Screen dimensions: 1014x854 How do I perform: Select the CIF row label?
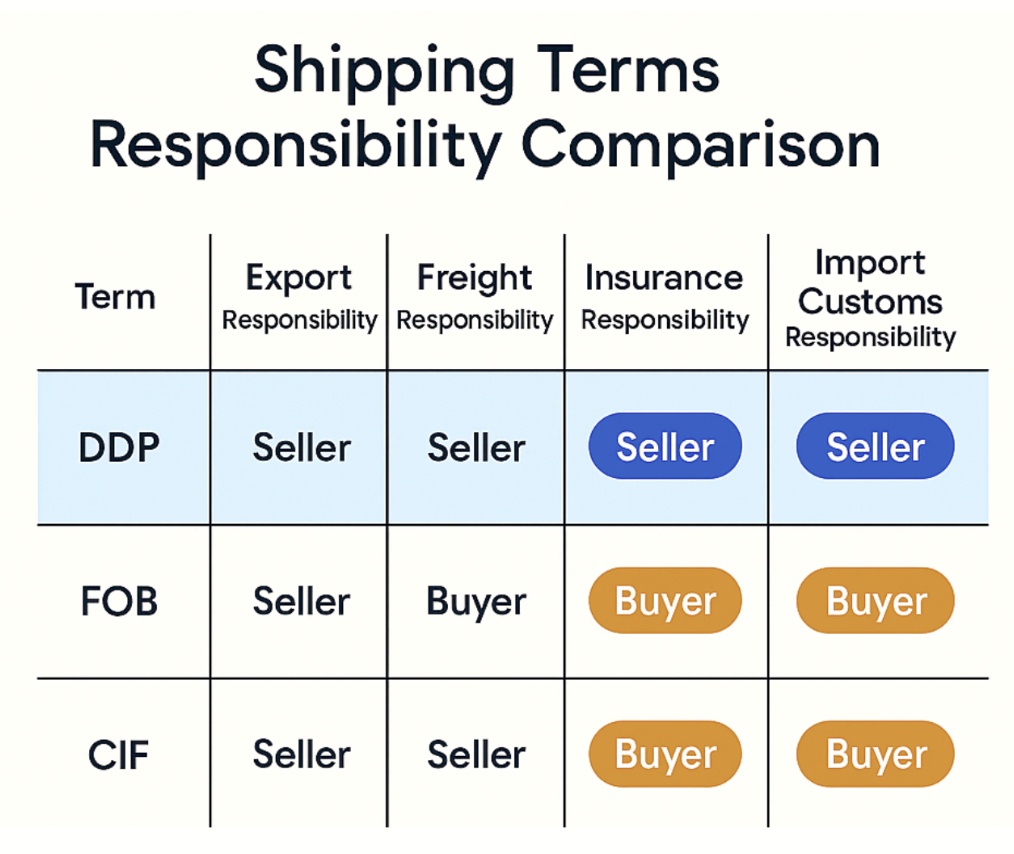coord(118,755)
